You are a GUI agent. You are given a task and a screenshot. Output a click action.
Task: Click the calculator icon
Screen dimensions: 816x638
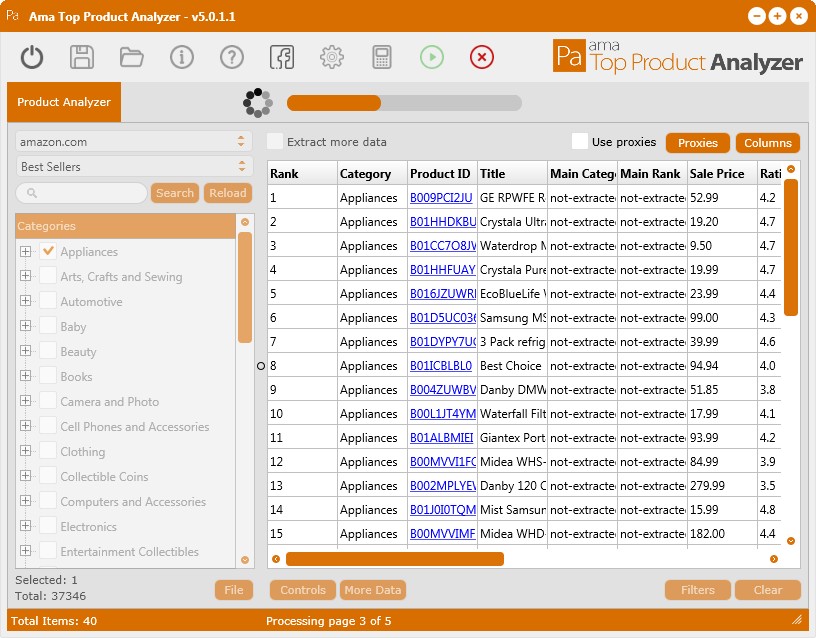tap(381, 57)
